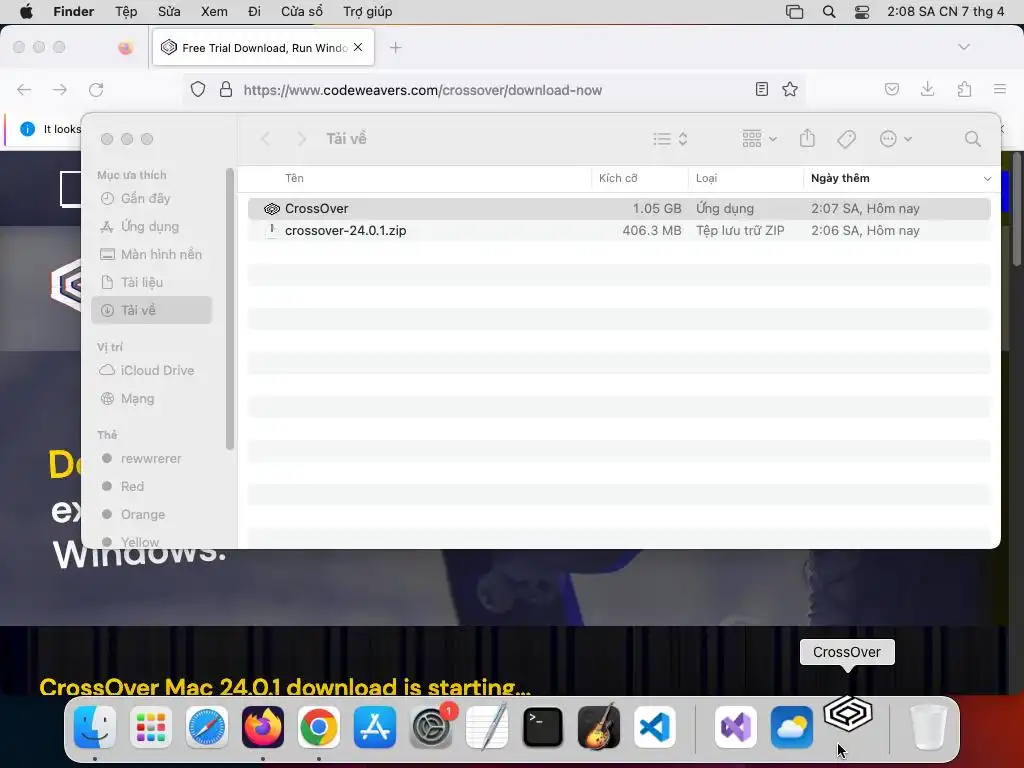This screenshot has height=768, width=1024.
Task: Click the Firefox URL address field
Action: (496, 89)
